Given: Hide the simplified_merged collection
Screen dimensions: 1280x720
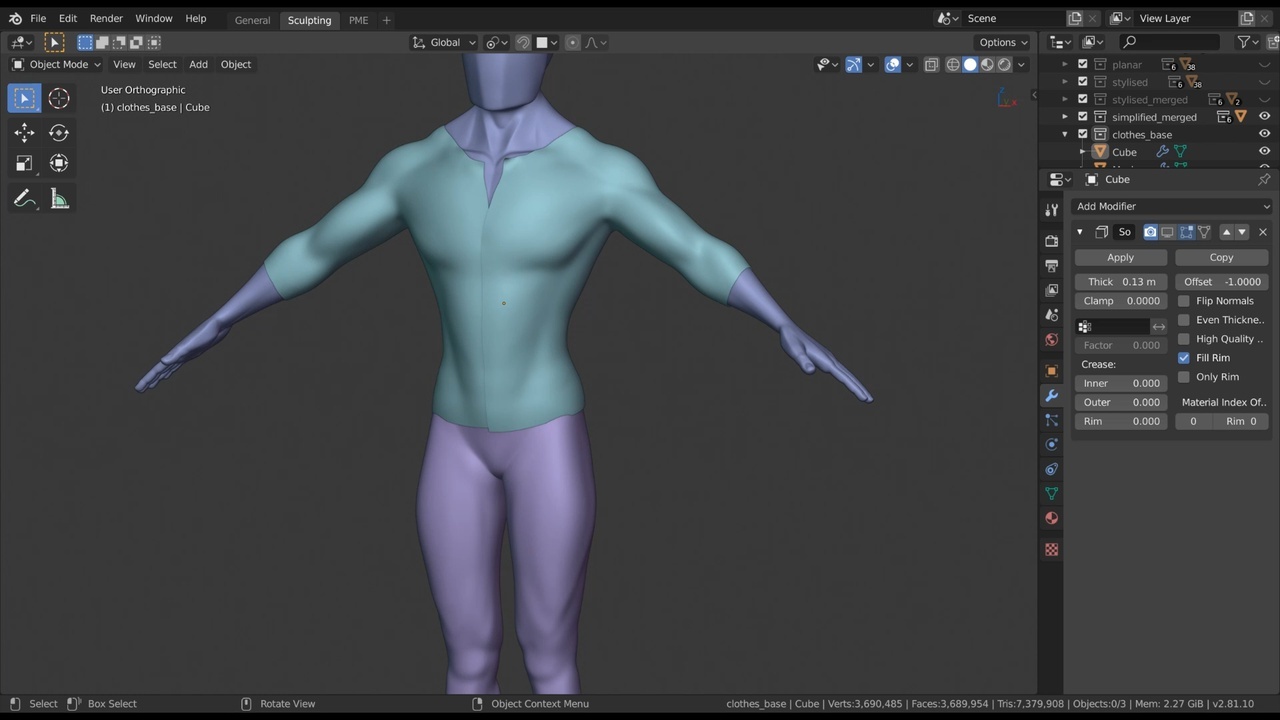Looking at the screenshot, I should [x=1264, y=117].
